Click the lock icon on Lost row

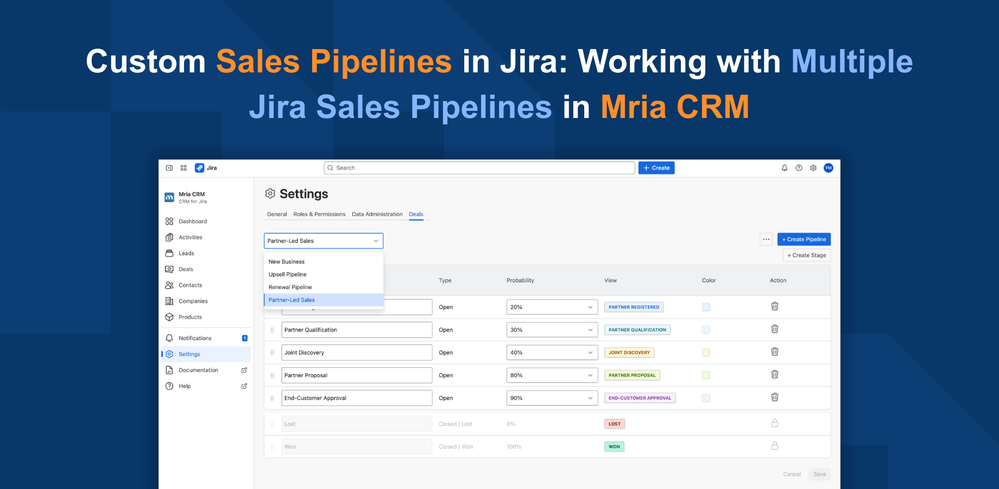click(x=775, y=423)
